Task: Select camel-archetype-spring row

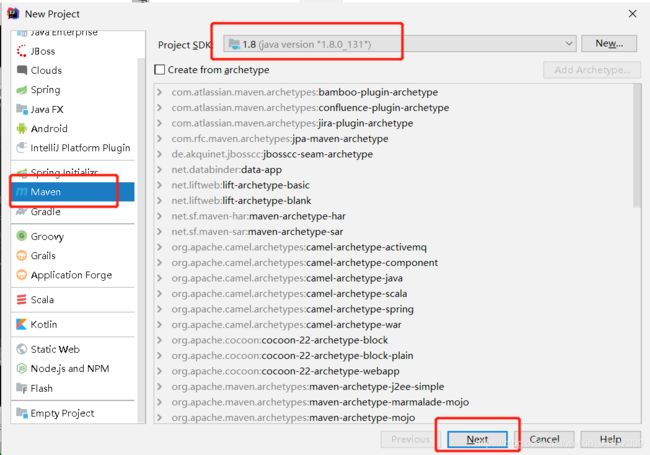Action: 394,309
